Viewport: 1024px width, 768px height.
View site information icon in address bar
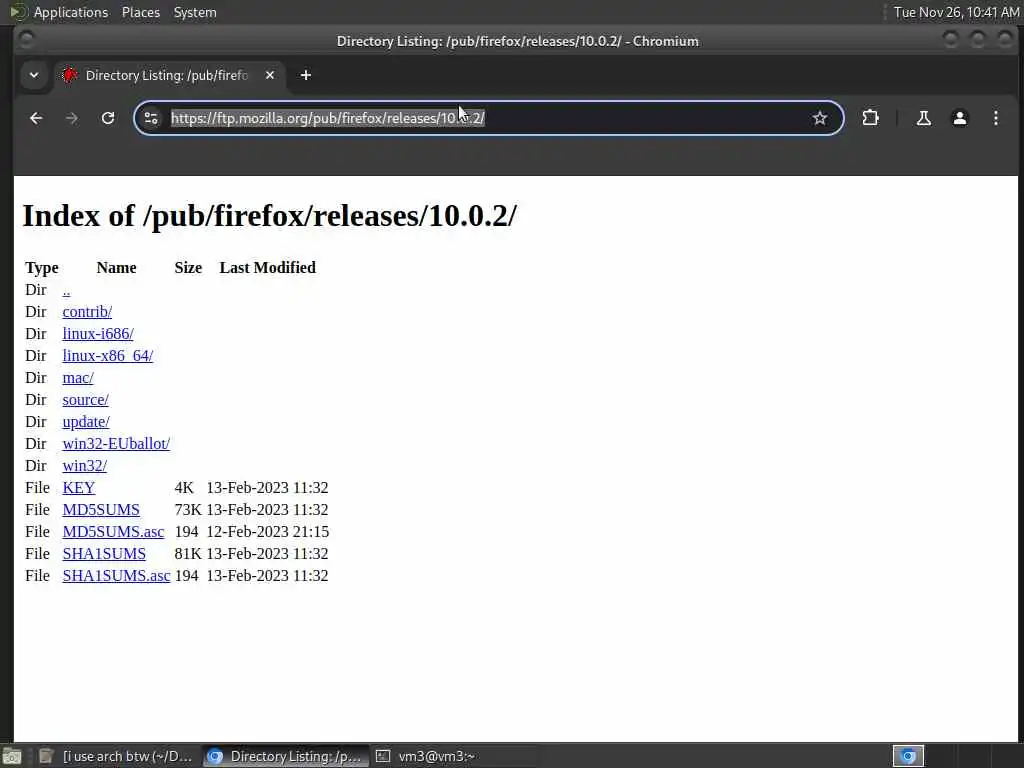151,118
